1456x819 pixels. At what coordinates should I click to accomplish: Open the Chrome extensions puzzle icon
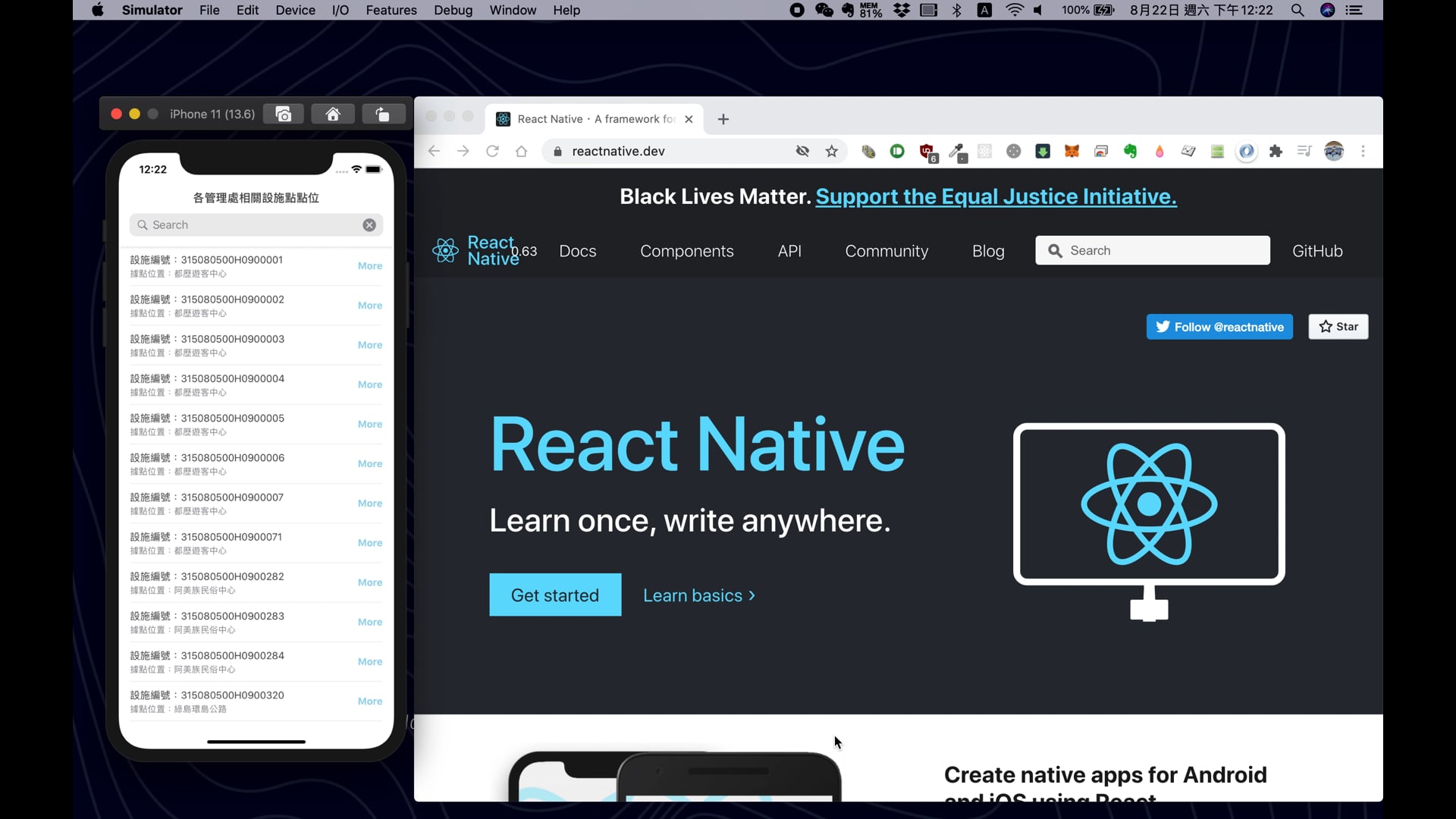click(1276, 151)
